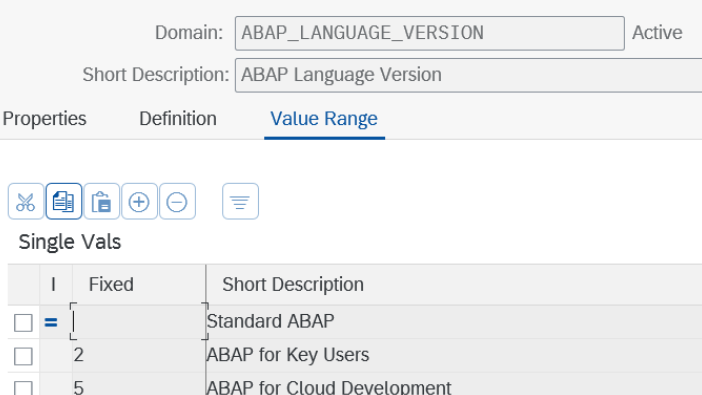Image resolution: width=702 pixels, height=395 pixels.
Task: Click the Cut scissors icon
Action: pos(26,202)
